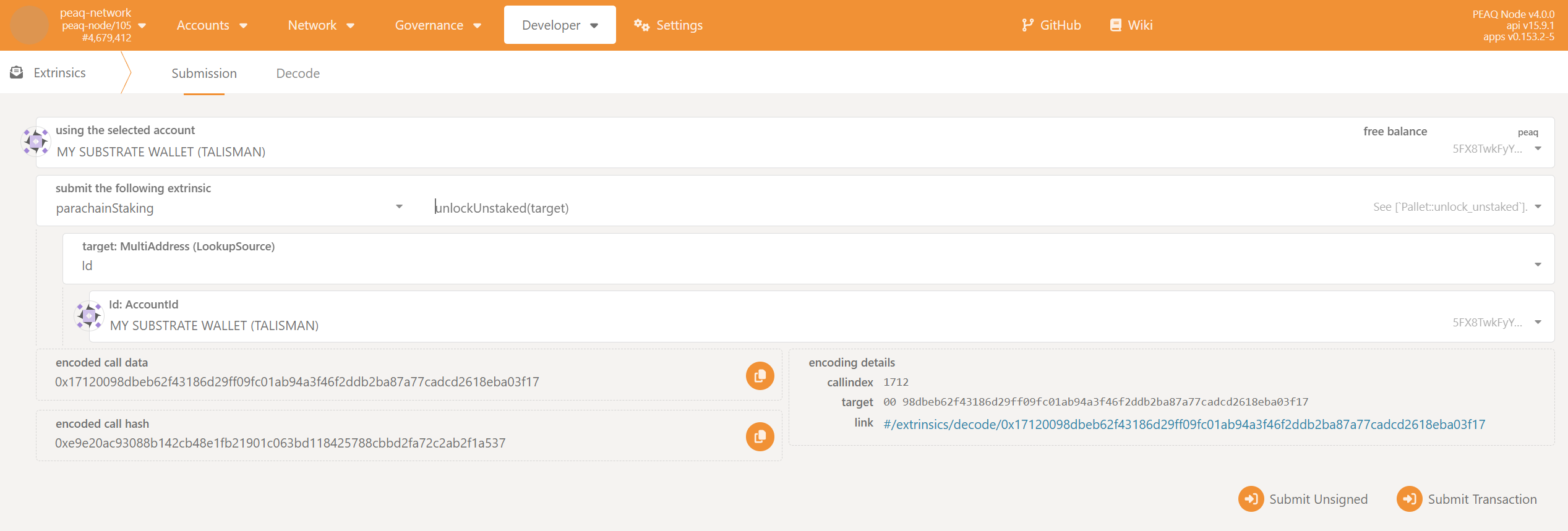Click the Extrinsics section label
The height and width of the screenshot is (531, 1568).
(x=59, y=73)
